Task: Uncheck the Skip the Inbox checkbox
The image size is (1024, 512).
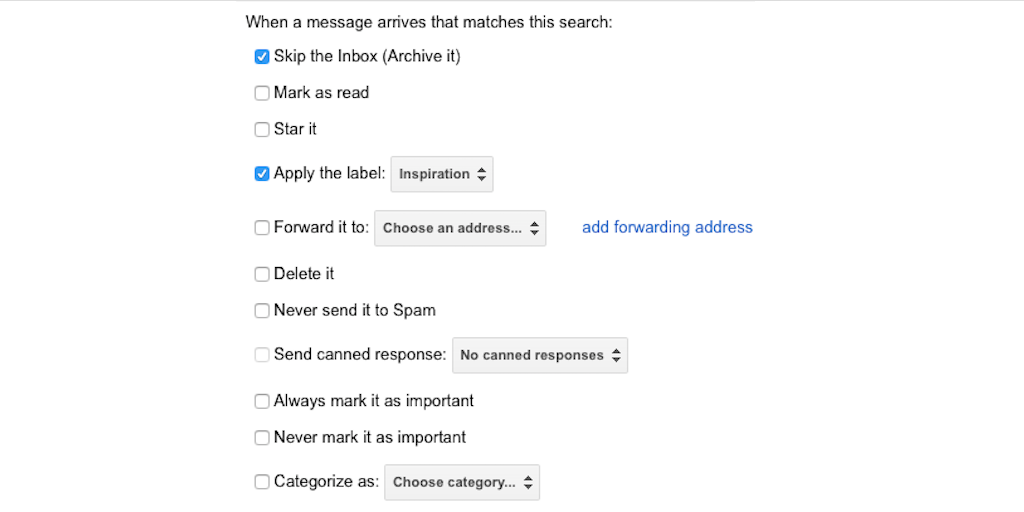Action: coord(262,57)
